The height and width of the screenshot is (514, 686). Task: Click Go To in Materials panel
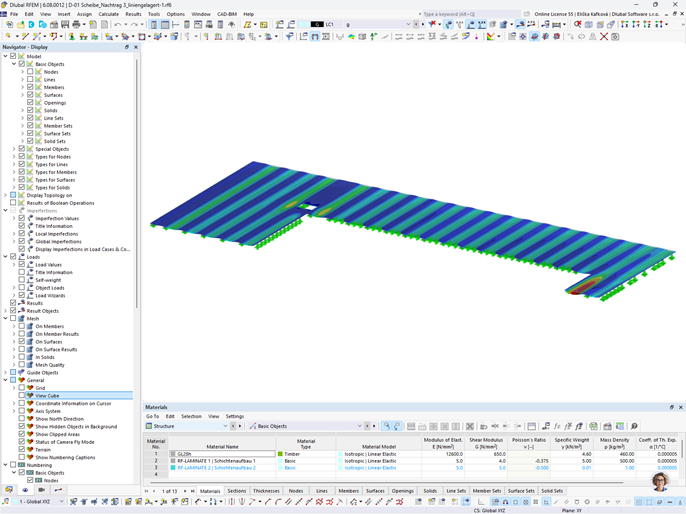[153, 416]
